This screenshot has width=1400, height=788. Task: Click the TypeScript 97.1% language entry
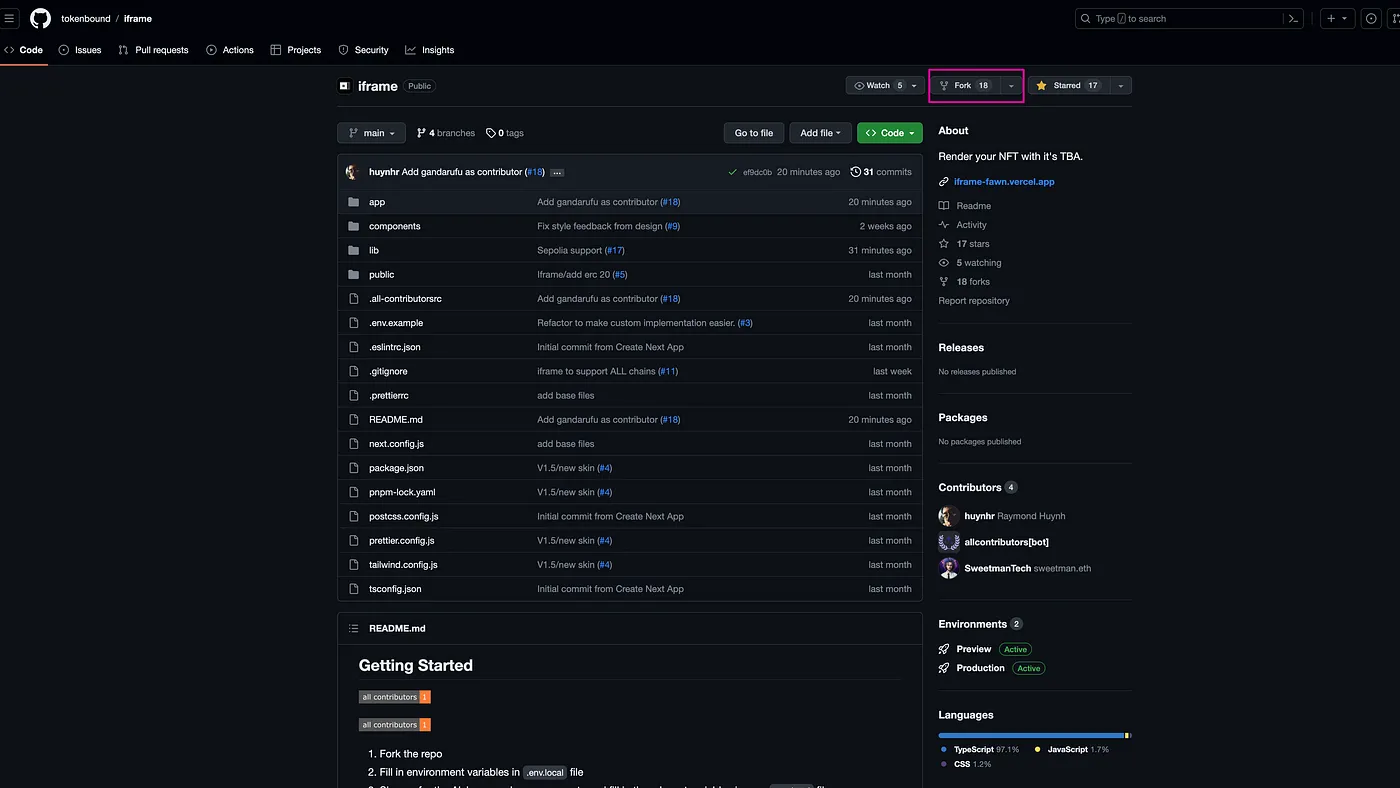(x=980, y=749)
